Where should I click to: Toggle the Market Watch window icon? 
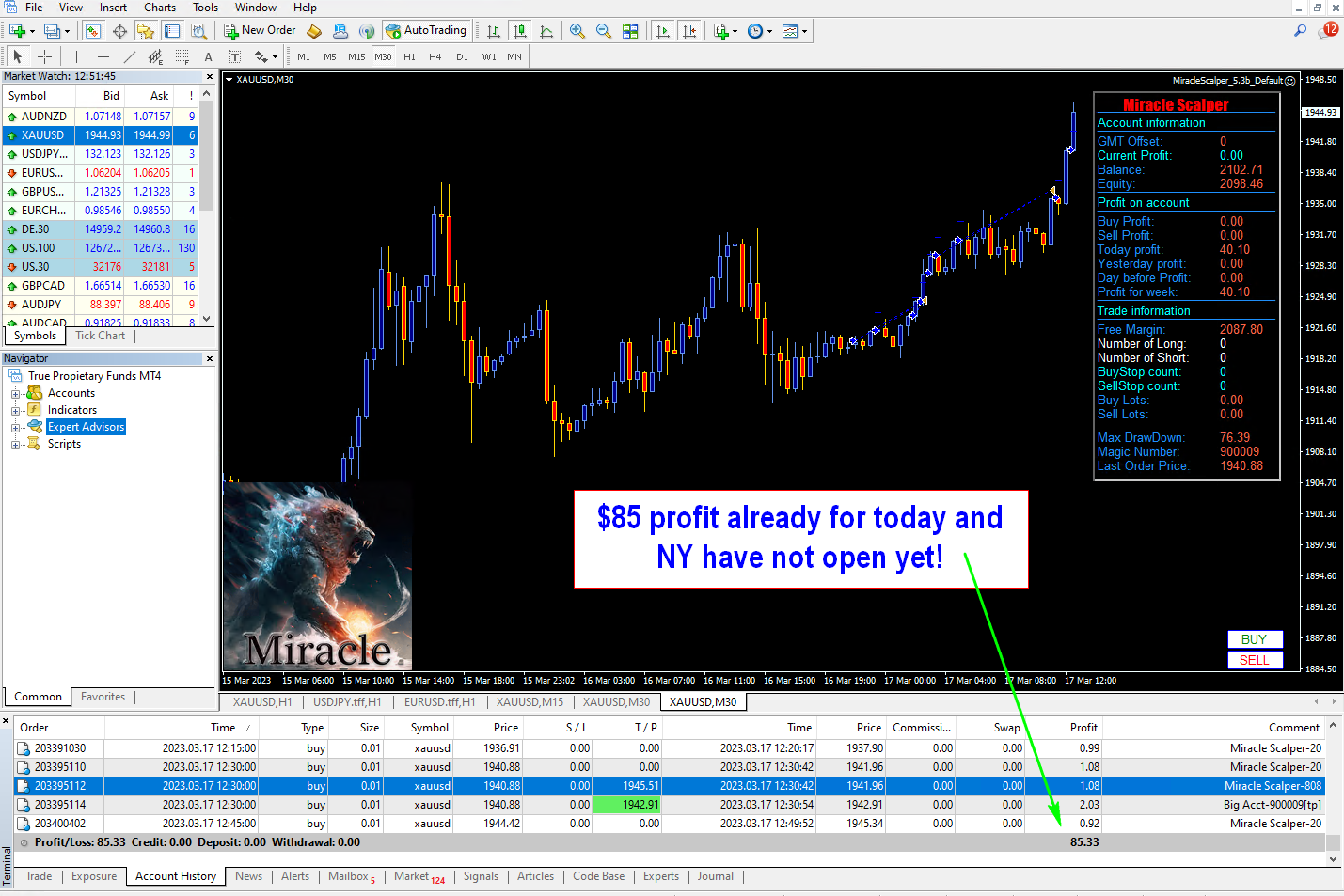[92, 31]
